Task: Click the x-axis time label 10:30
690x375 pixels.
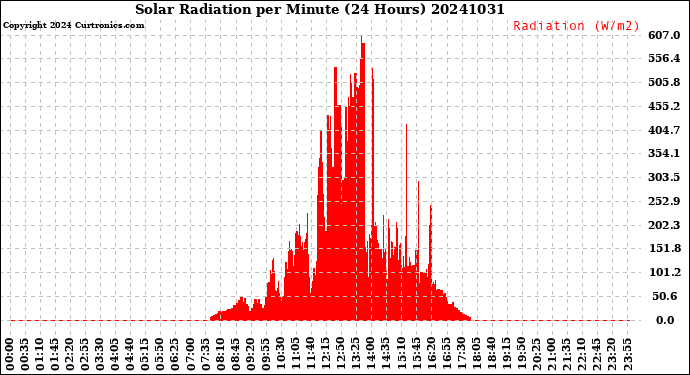Action: coord(281,355)
